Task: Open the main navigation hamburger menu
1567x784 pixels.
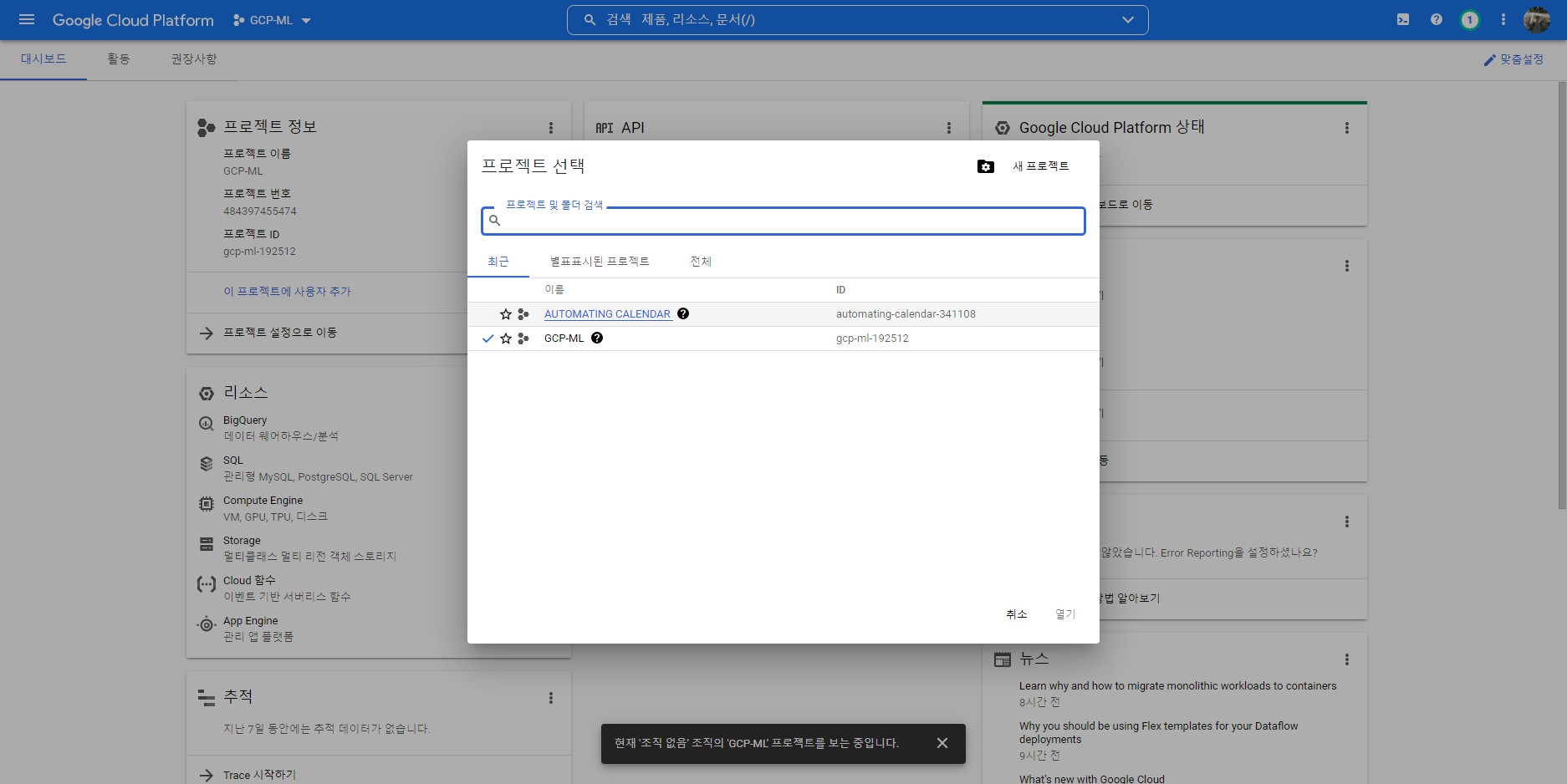Action: pyautogui.click(x=27, y=19)
